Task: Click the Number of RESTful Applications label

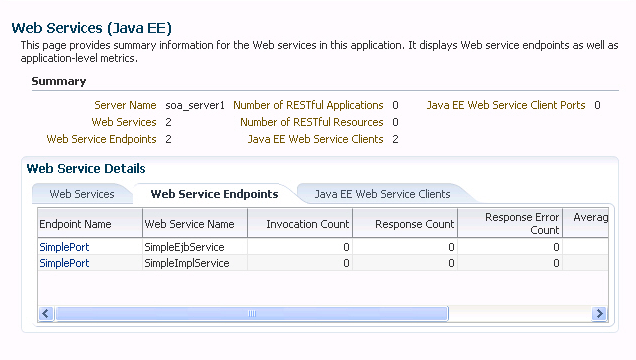Action: tap(308, 105)
